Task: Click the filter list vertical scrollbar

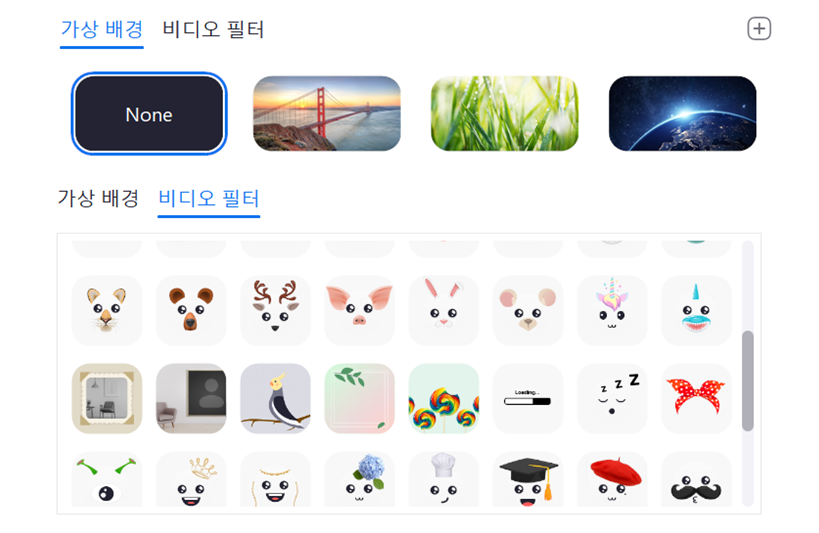Action: [748, 380]
